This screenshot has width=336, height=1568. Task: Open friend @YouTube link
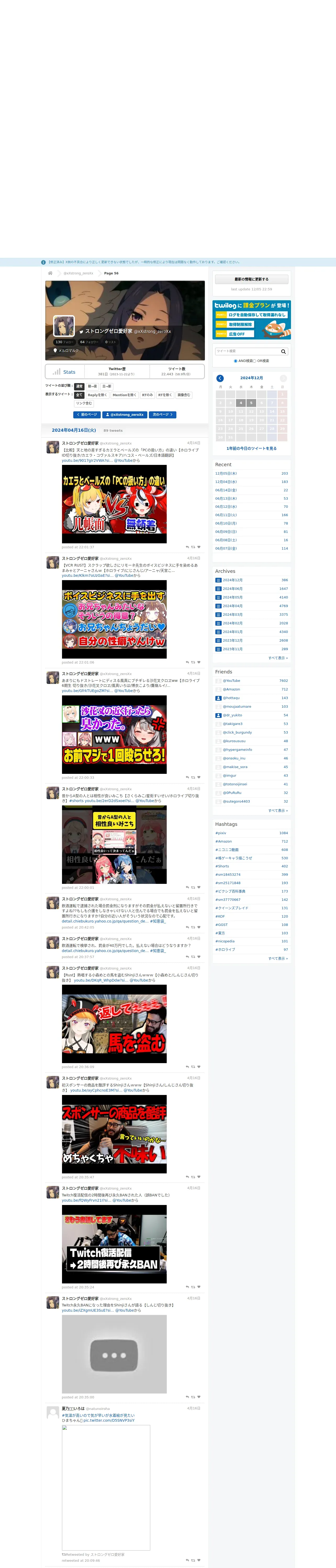coord(232,681)
